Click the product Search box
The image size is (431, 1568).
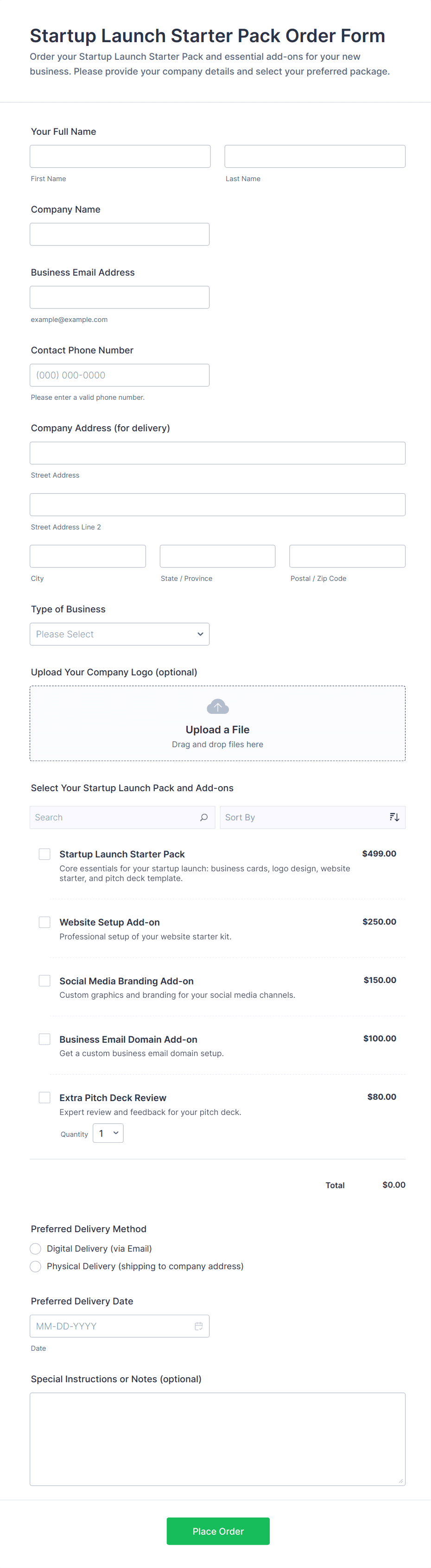tap(113, 817)
